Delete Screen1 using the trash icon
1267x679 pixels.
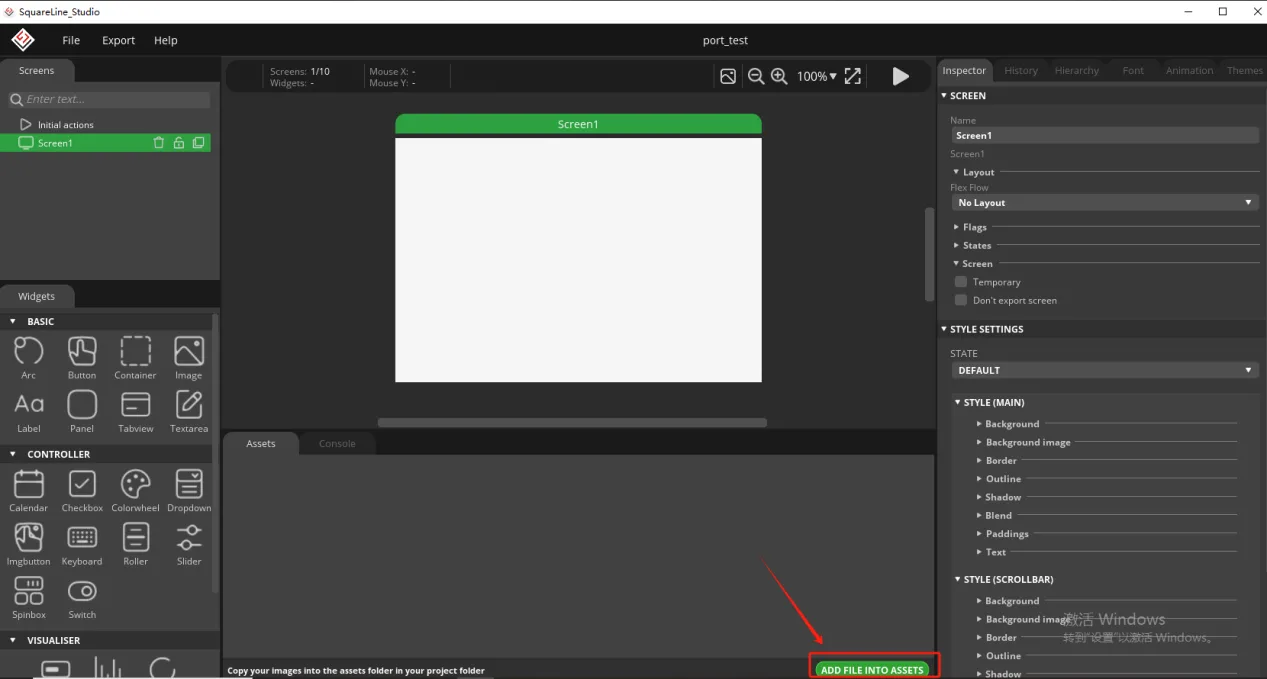[x=158, y=143]
